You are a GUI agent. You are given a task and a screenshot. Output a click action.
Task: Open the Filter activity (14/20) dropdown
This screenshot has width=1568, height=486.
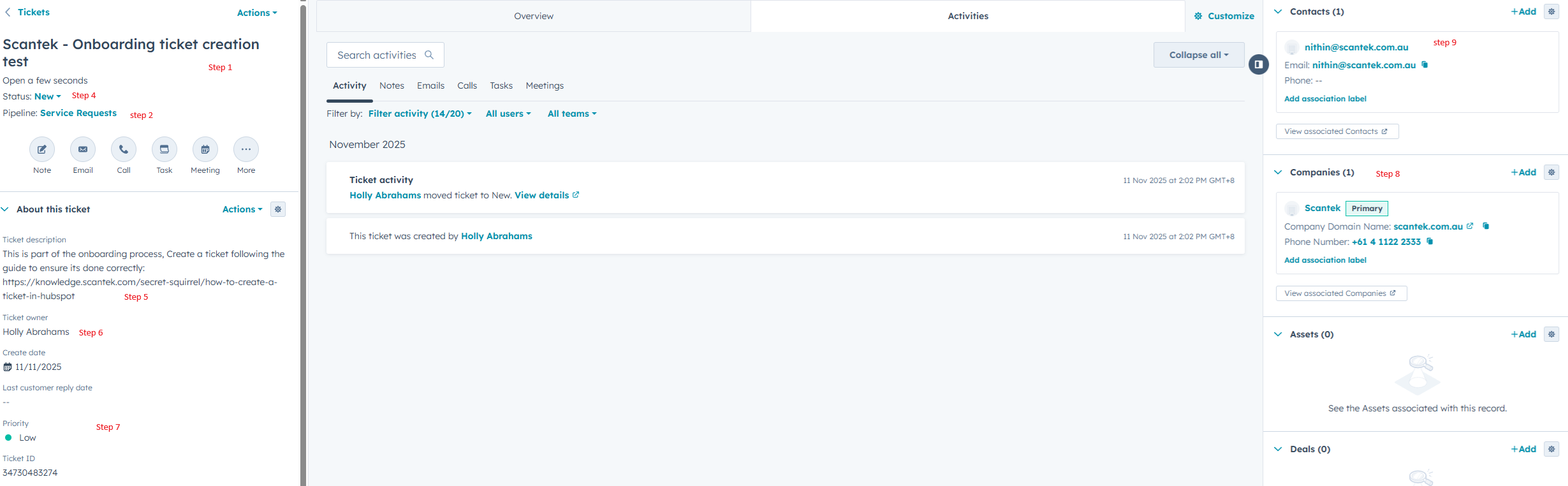pyautogui.click(x=420, y=114)
